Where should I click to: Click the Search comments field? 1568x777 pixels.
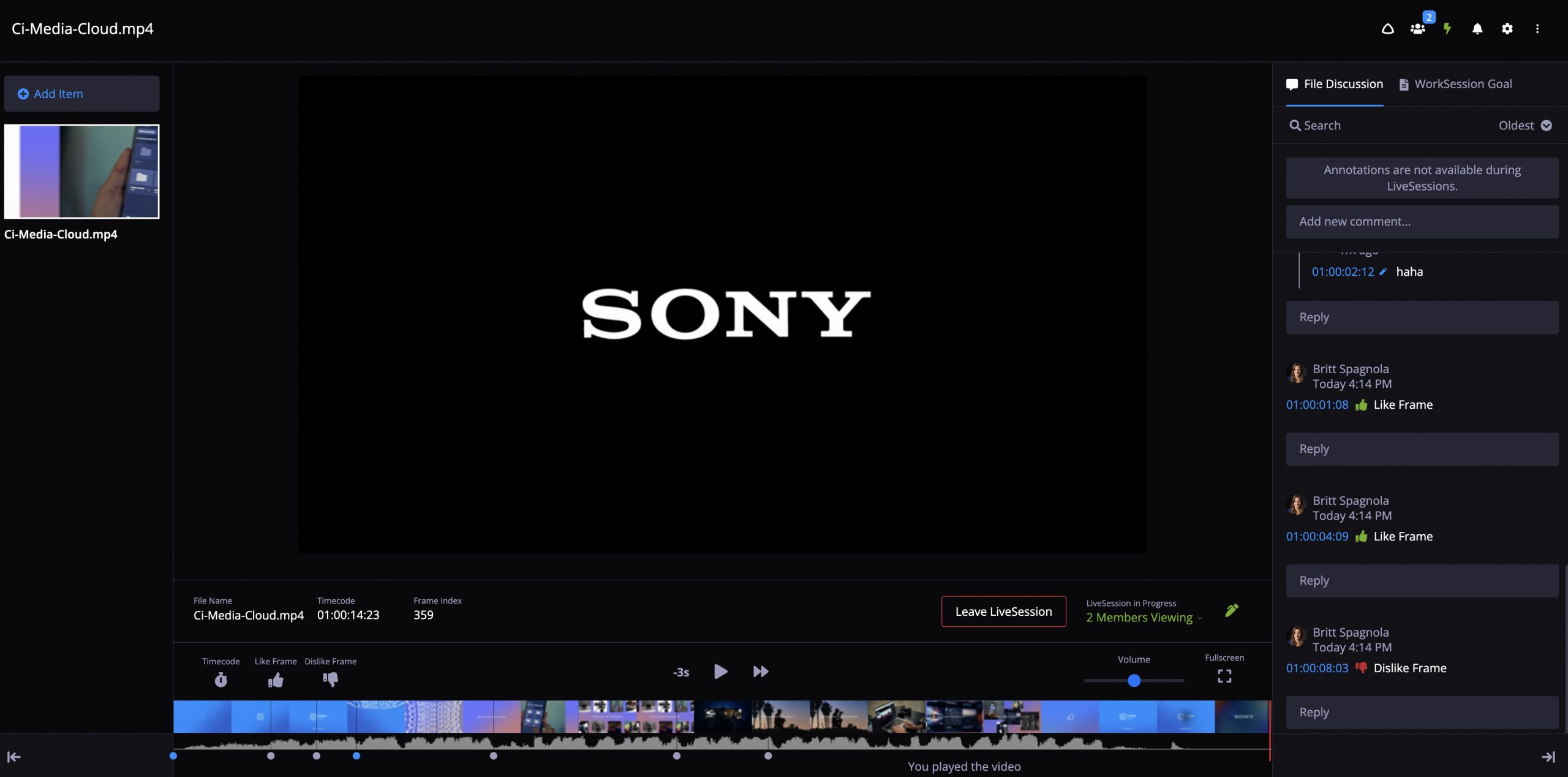pos(1322,126)
